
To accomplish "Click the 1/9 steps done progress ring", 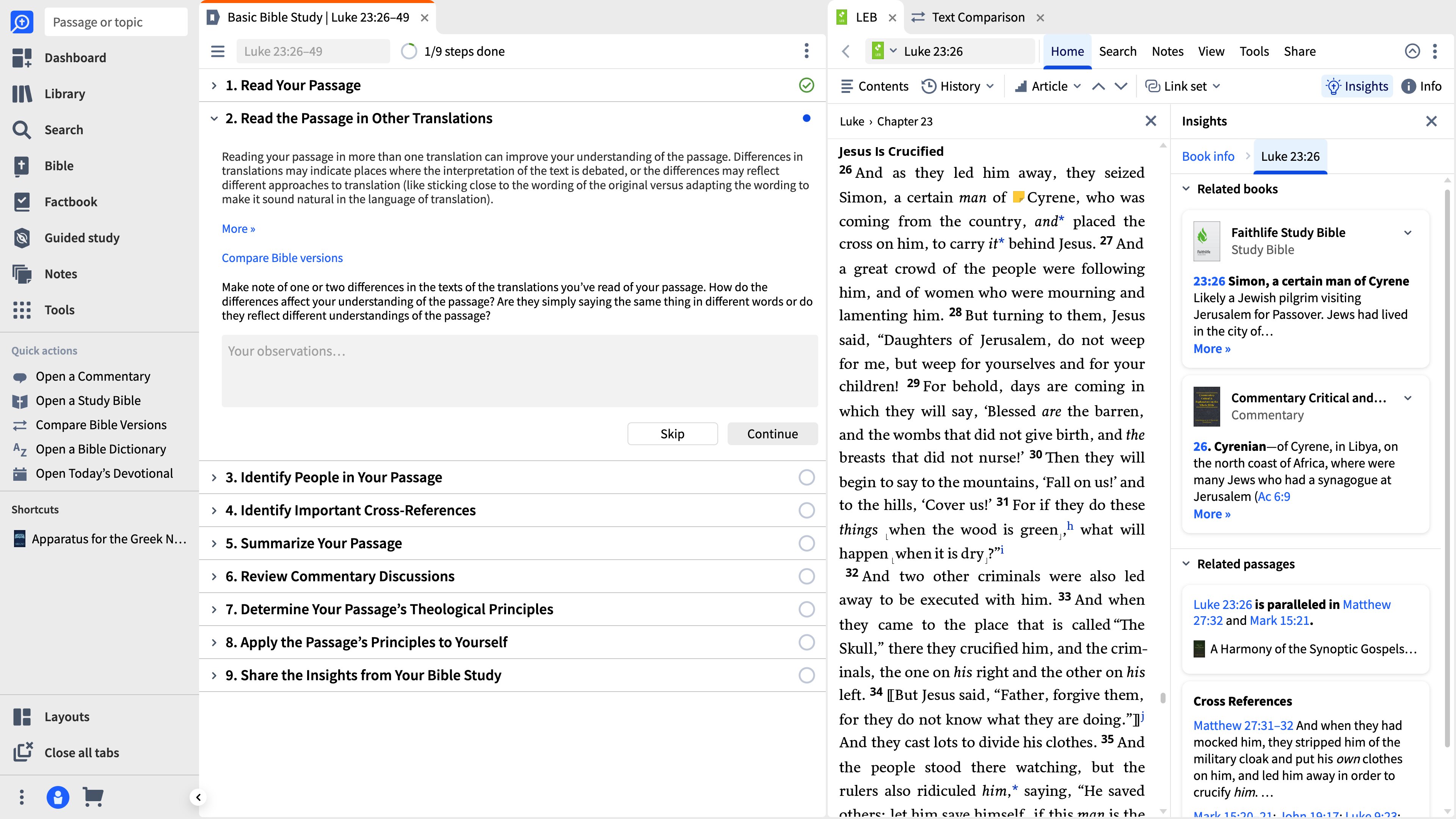I will [x=409, y=52].
